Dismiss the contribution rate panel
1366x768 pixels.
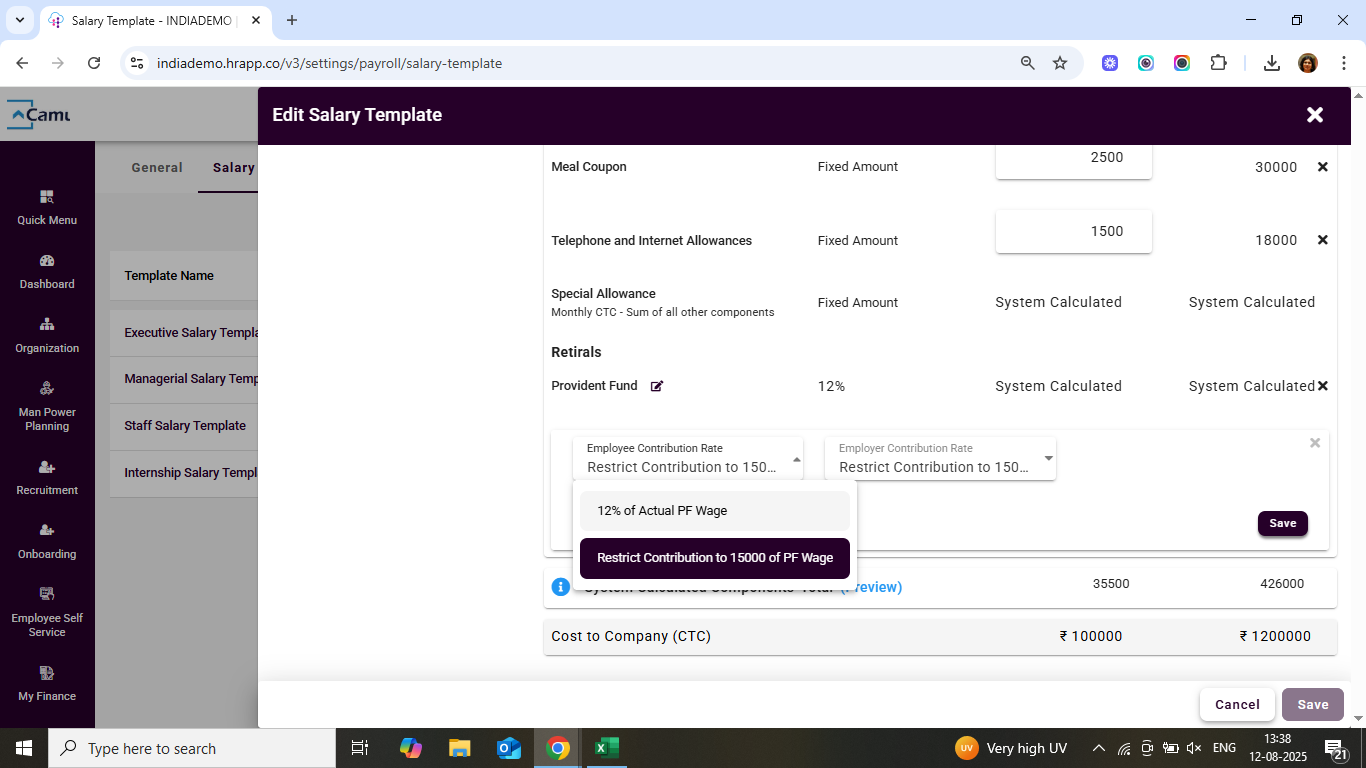pos(1315,443)
